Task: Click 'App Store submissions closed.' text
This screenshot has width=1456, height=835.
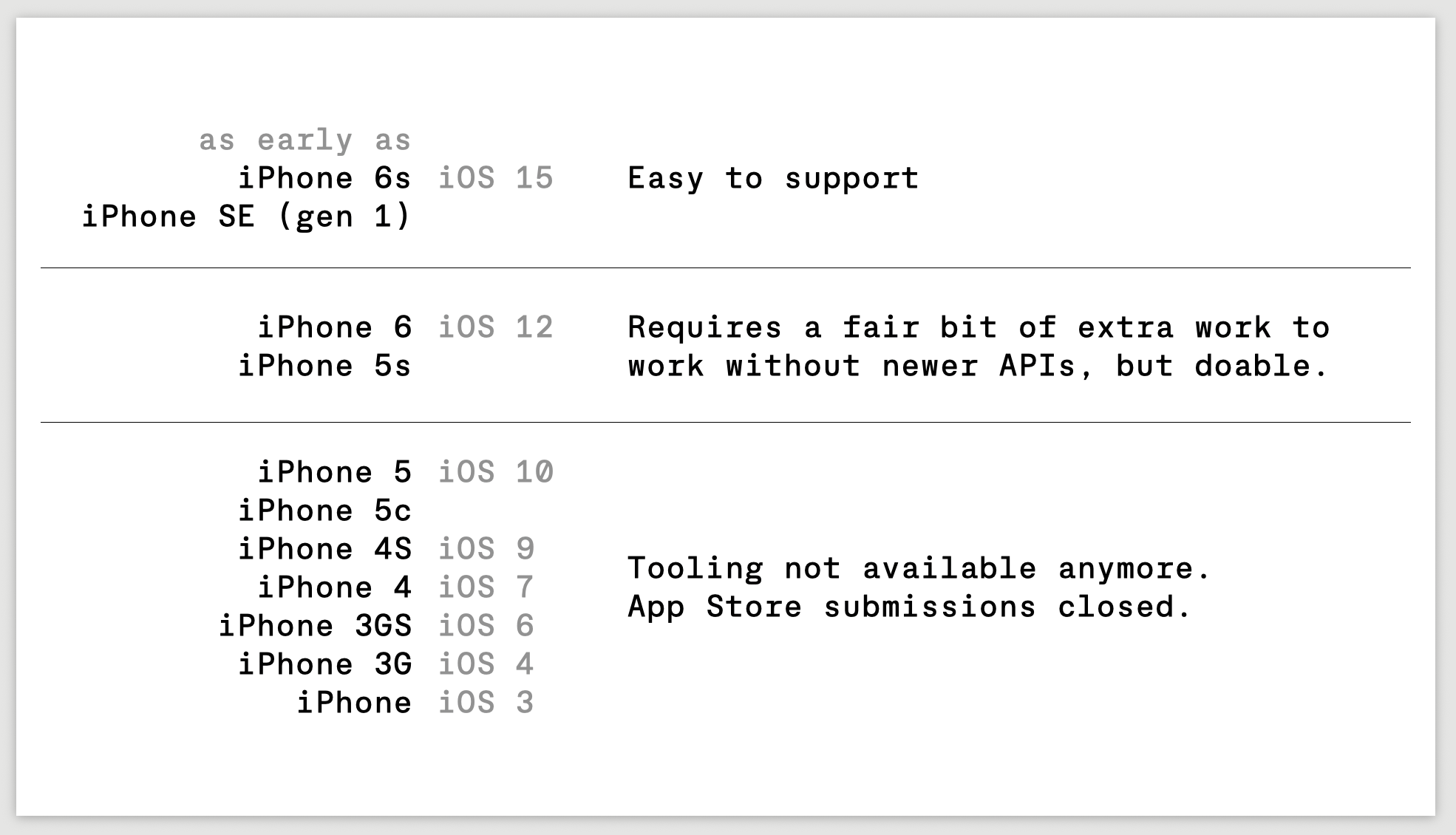Action: pyautogui.click(x=910, y=607)
